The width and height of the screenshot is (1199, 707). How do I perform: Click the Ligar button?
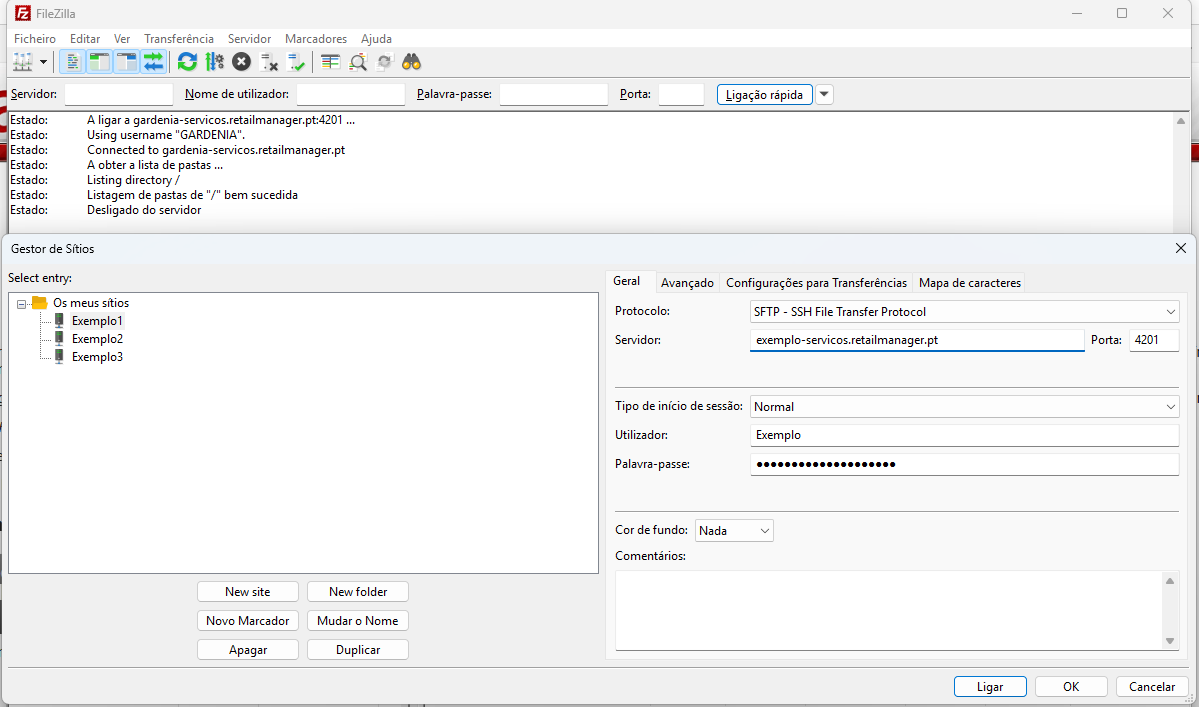(x=990, y=686)
